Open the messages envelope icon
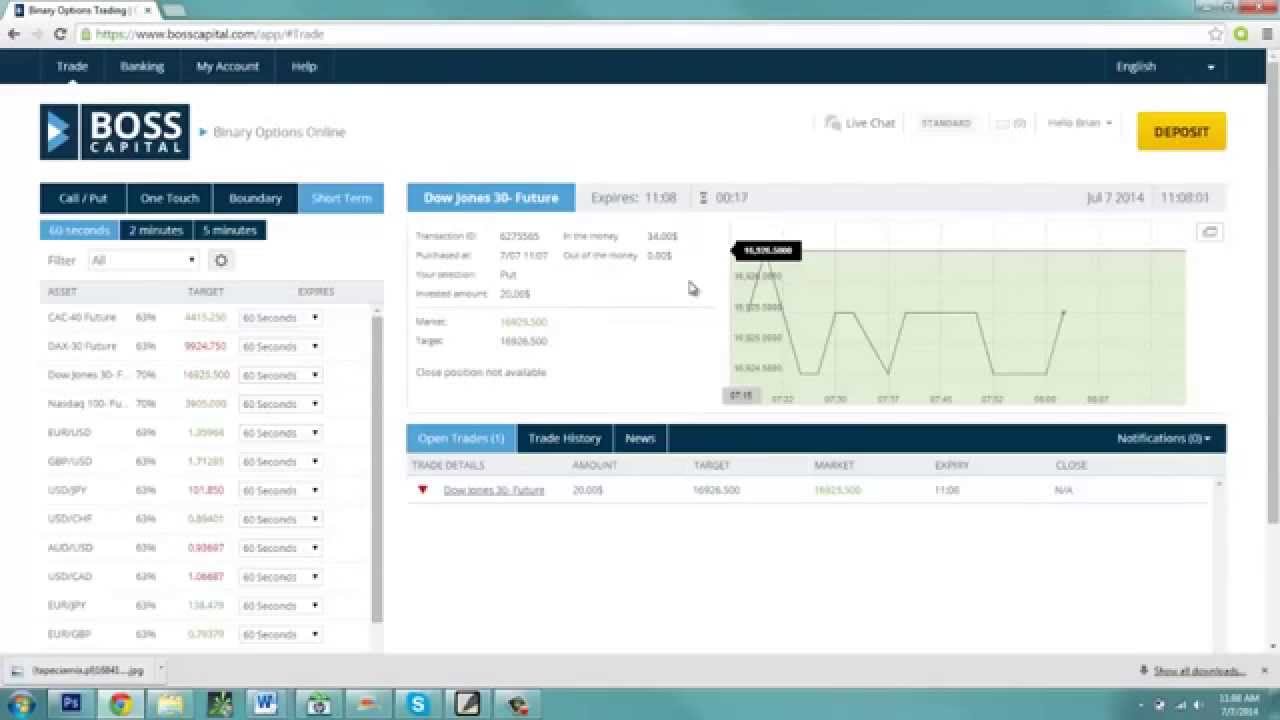Viewport: 1280px width, 720px height. pyautogui.click(x=1003, y=123)
